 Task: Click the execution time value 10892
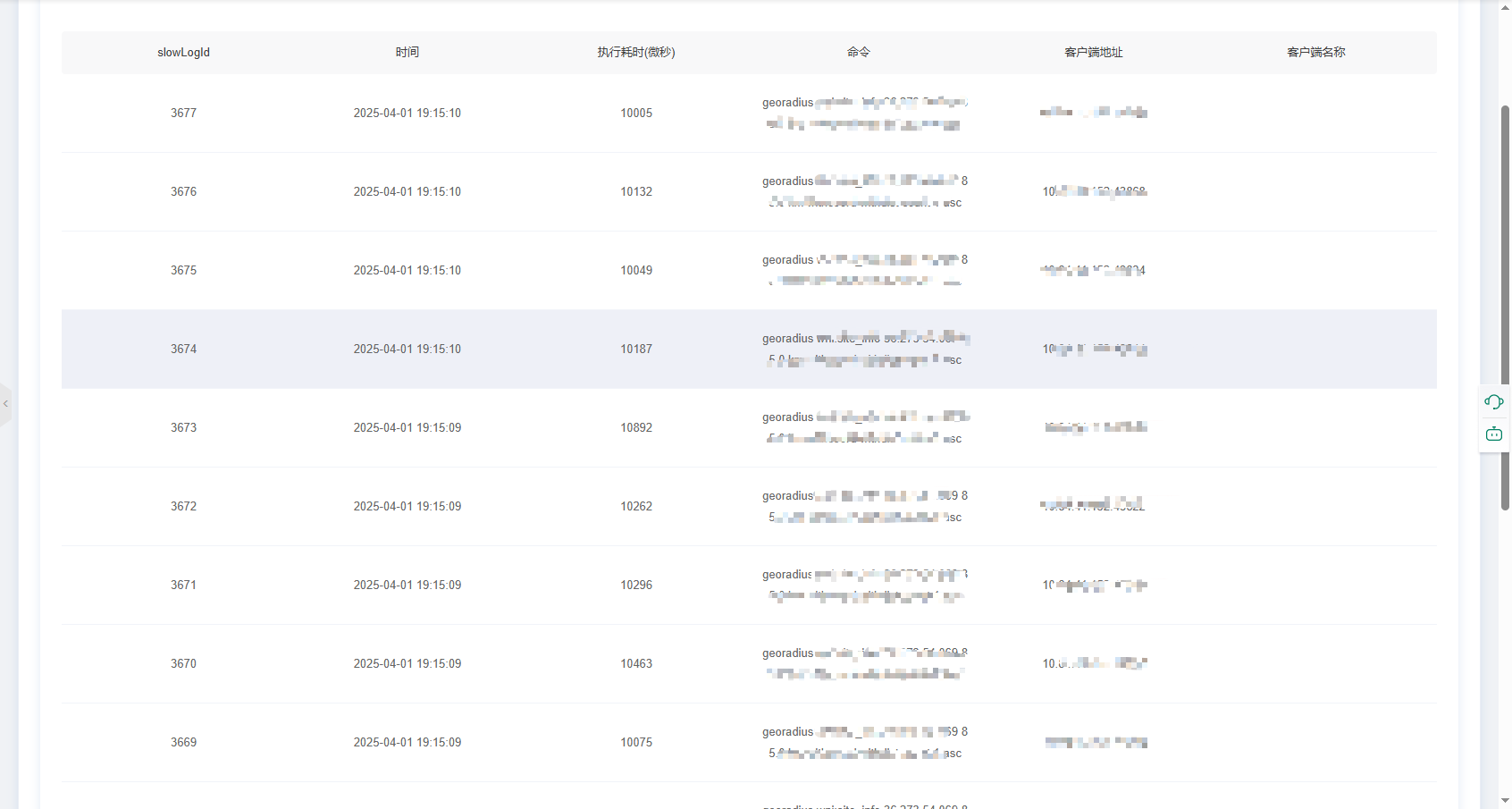pyautogui.click(x=636, y=428)
